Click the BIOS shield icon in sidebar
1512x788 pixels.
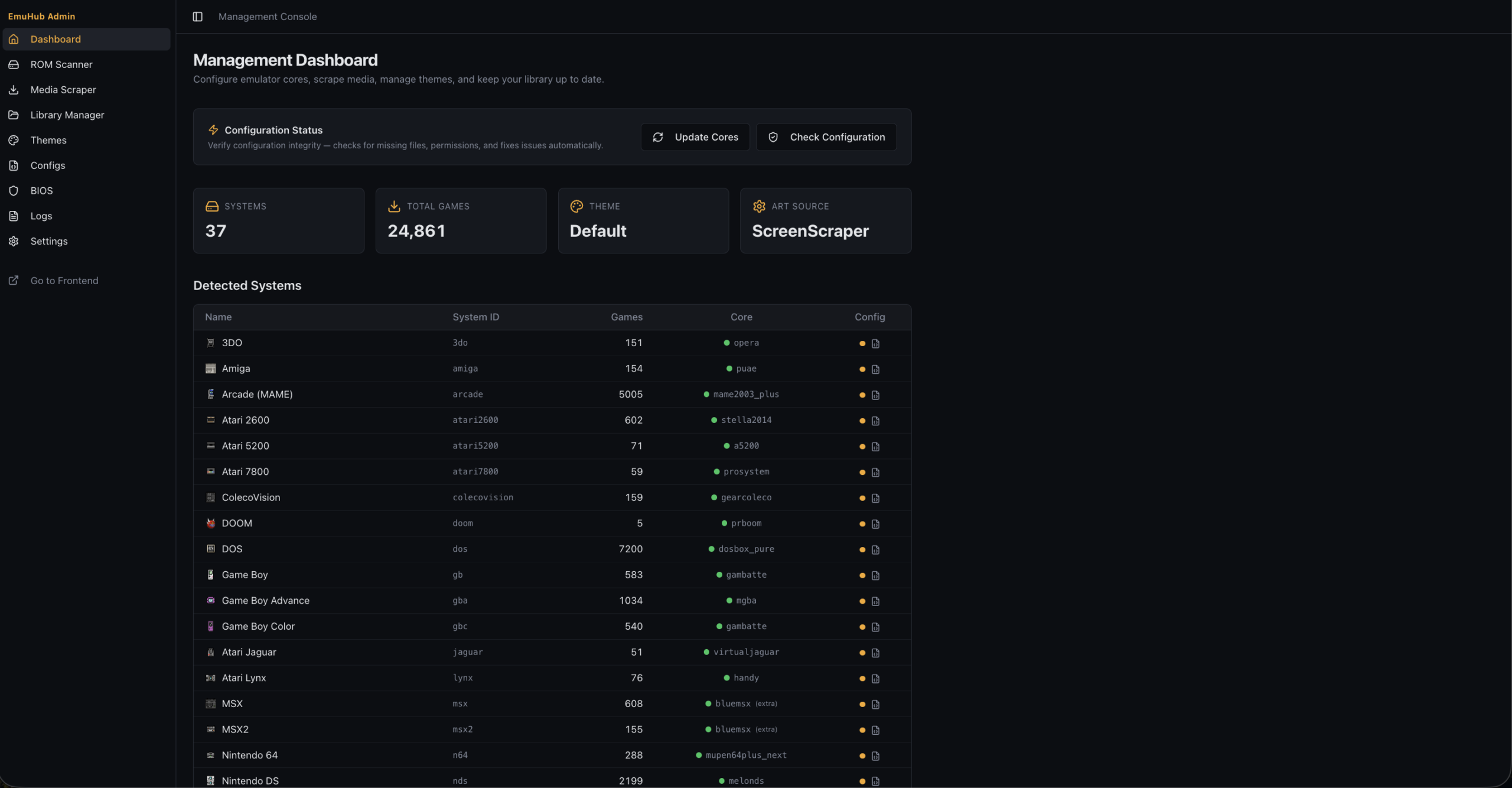coord(14,191)
